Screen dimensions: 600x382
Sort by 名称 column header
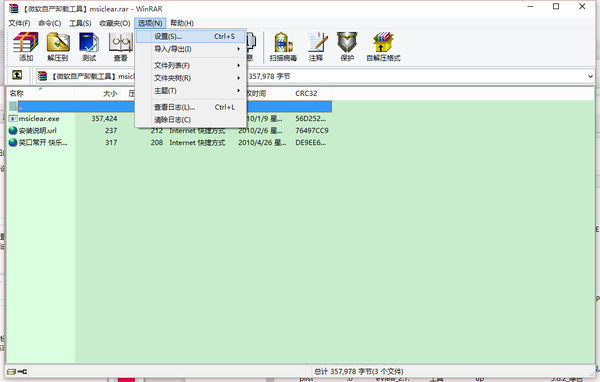point(16,93)
